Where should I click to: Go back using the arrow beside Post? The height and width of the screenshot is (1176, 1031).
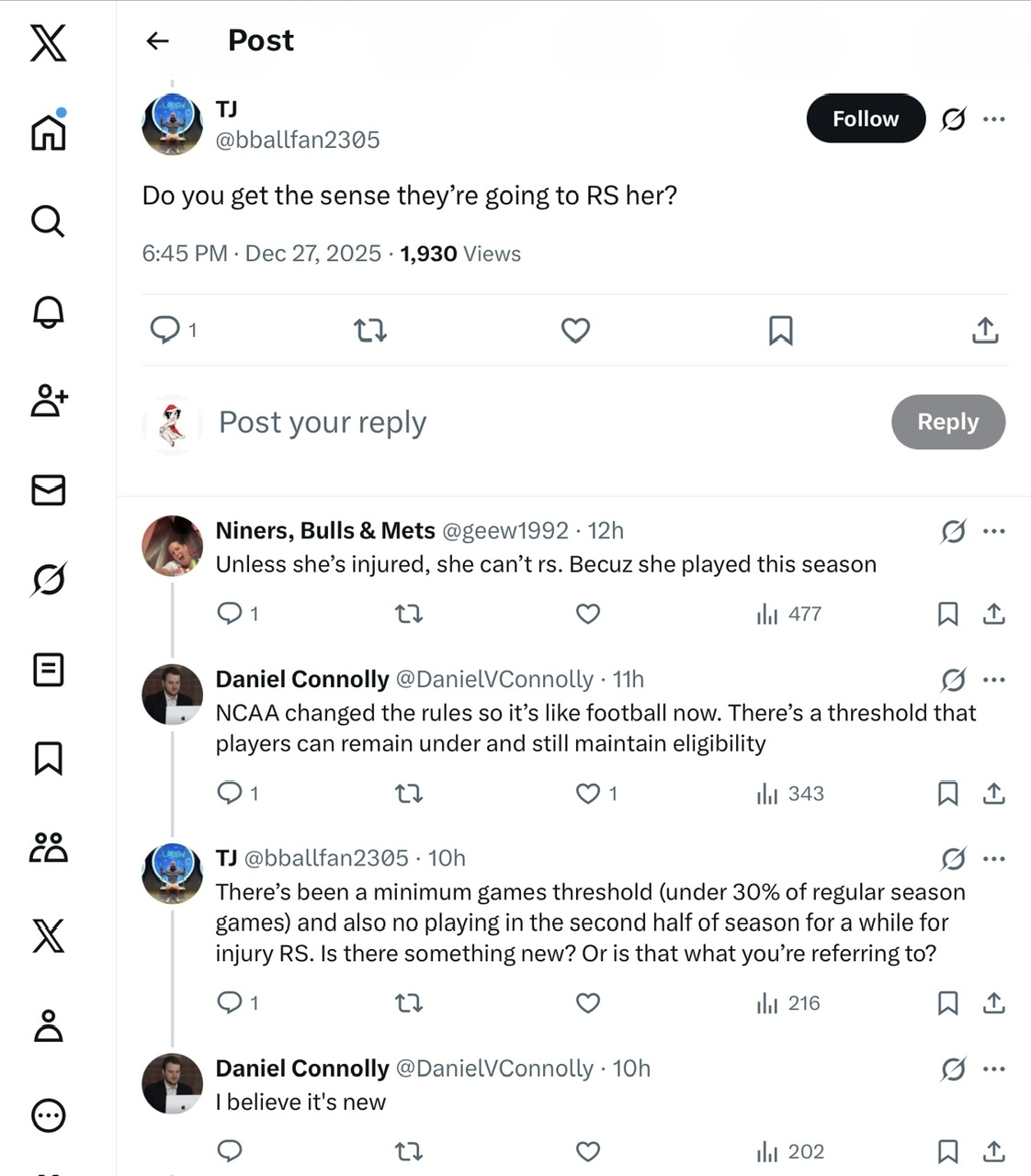158,40
